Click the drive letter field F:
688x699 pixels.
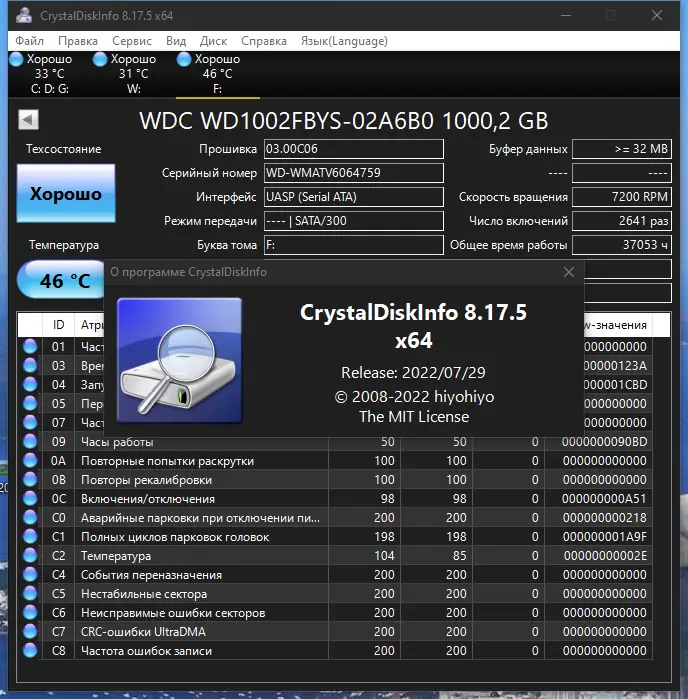[x=354, y=245]
